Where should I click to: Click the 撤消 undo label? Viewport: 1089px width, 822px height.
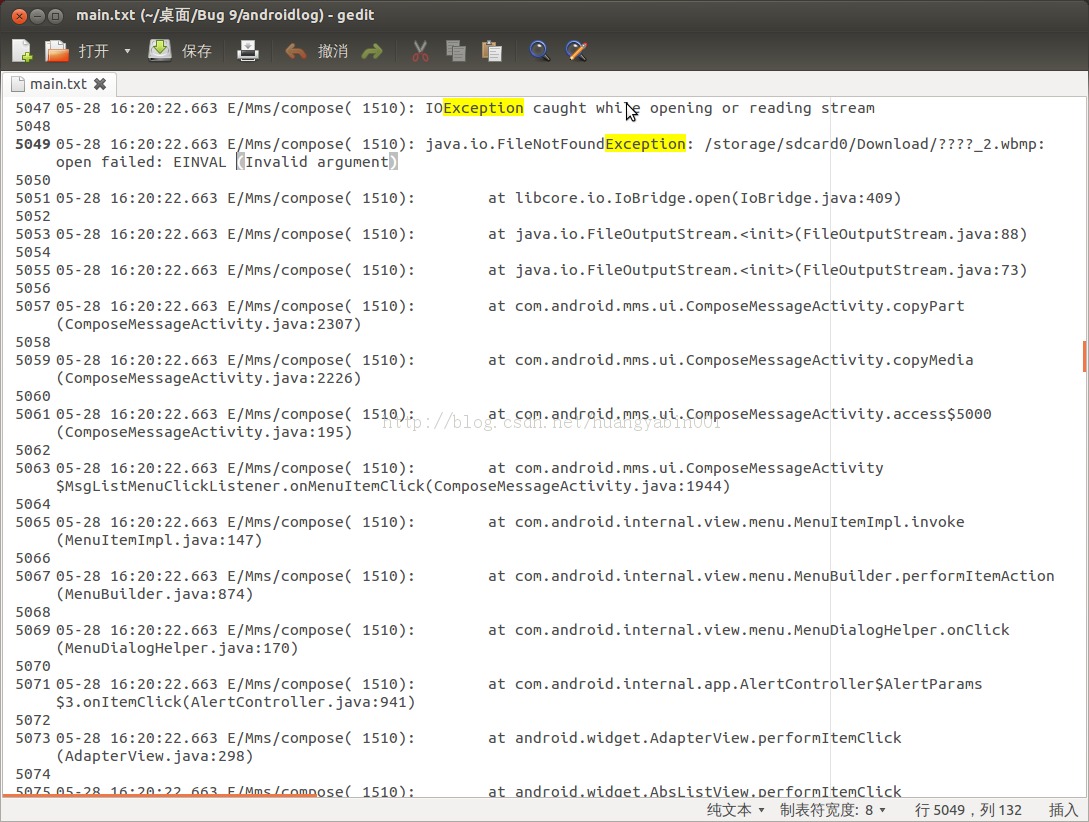coord(333,51)
